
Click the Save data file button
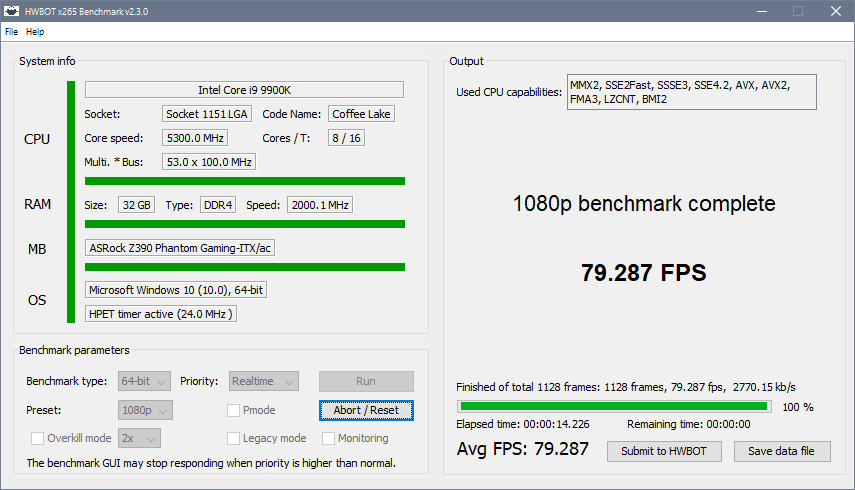(x=782, y=451)
